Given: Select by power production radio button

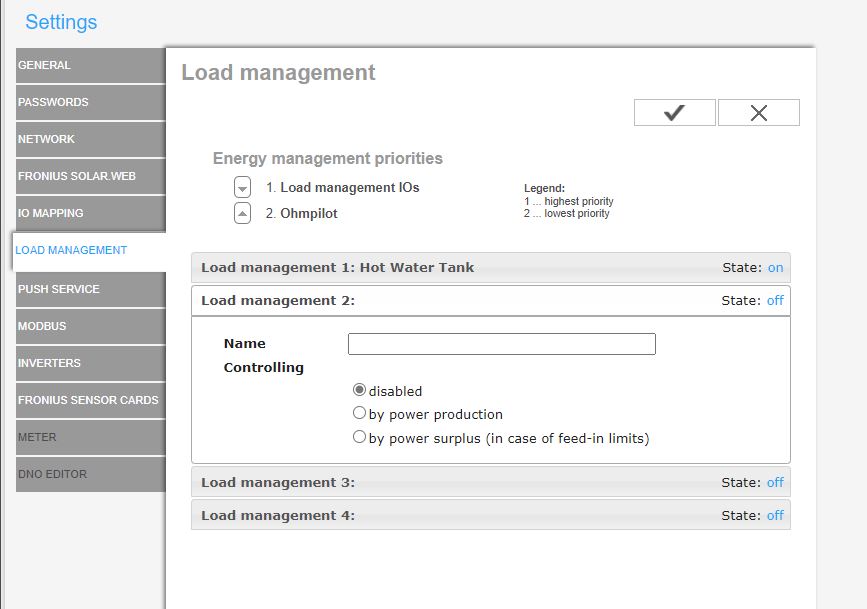Looking at the screenshot, I should [x=359, y=413].
